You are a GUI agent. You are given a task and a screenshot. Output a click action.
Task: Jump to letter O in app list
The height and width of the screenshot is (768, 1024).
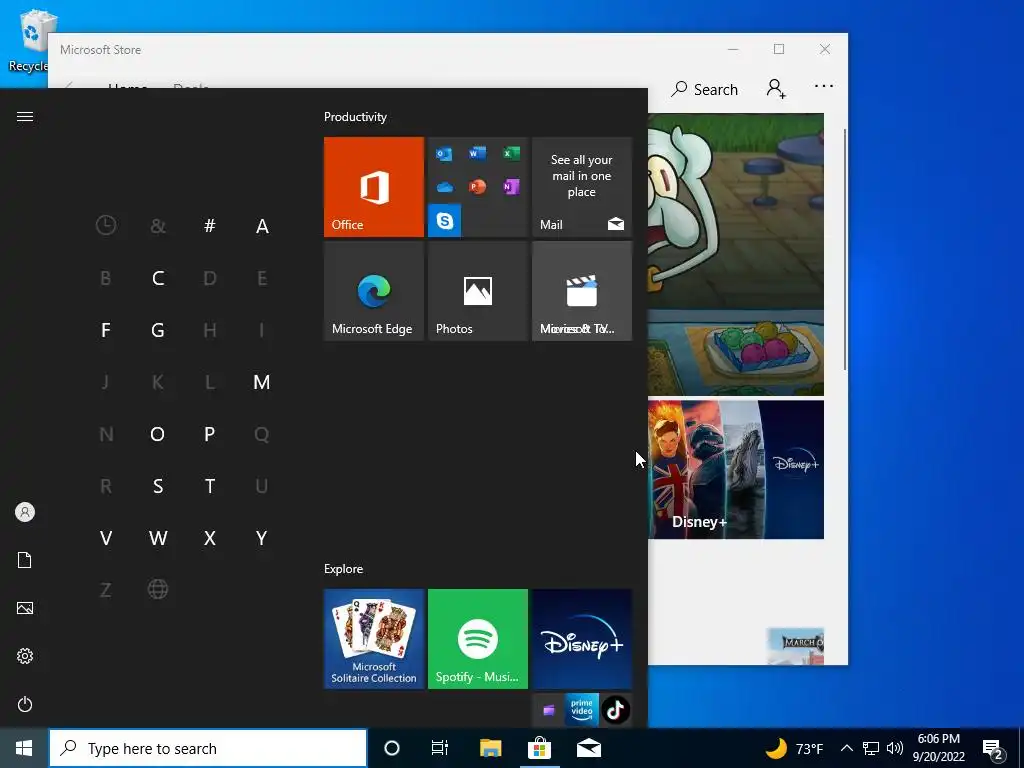(158, 434)
